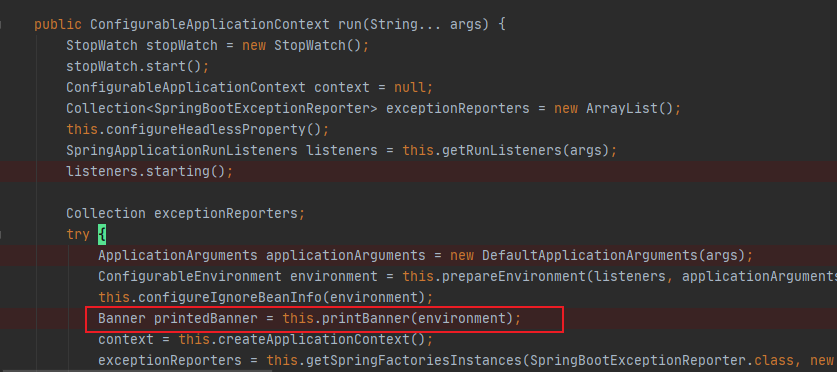Place the cursor on printBanner method call

365,319
